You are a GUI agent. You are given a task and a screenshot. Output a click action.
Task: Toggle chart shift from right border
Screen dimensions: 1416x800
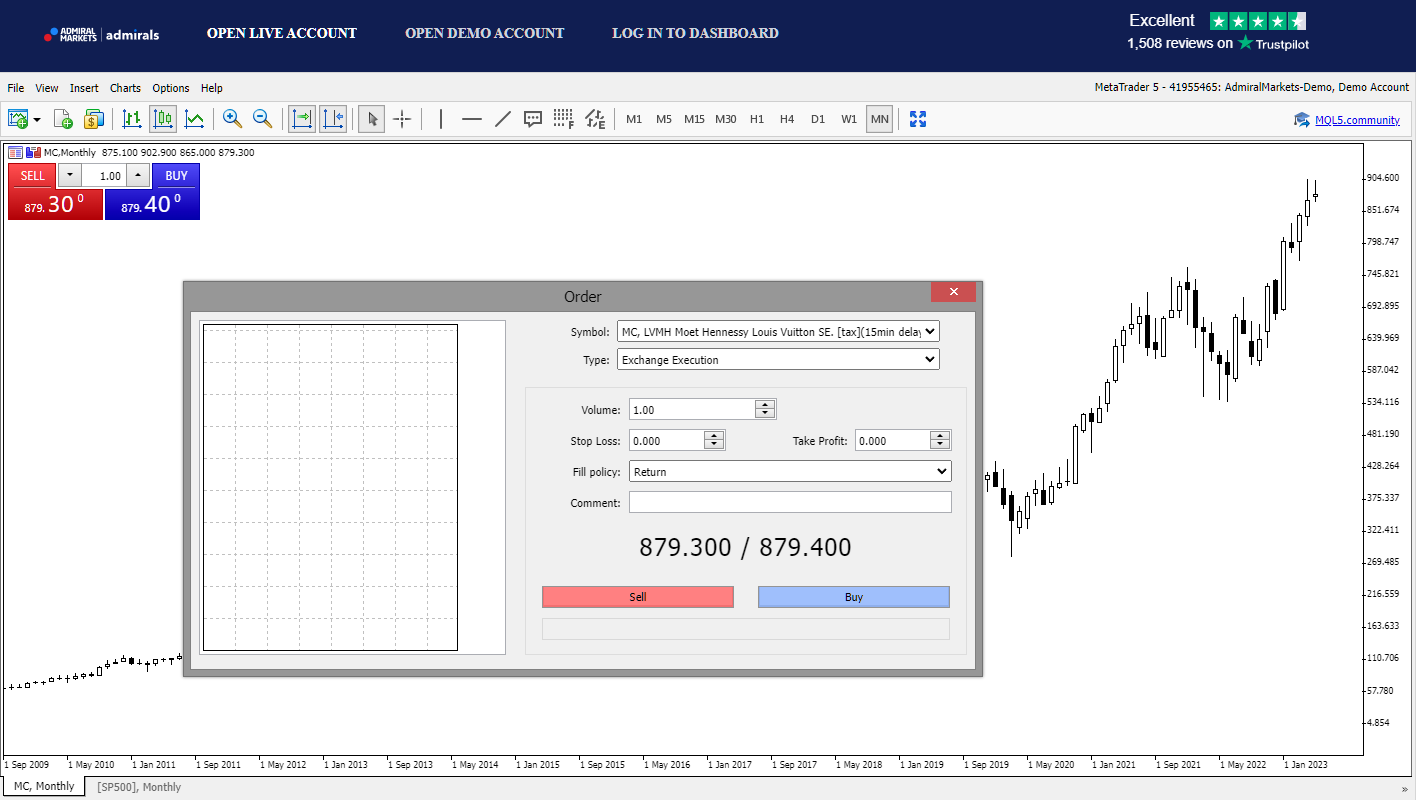click(x=333, y=119)
